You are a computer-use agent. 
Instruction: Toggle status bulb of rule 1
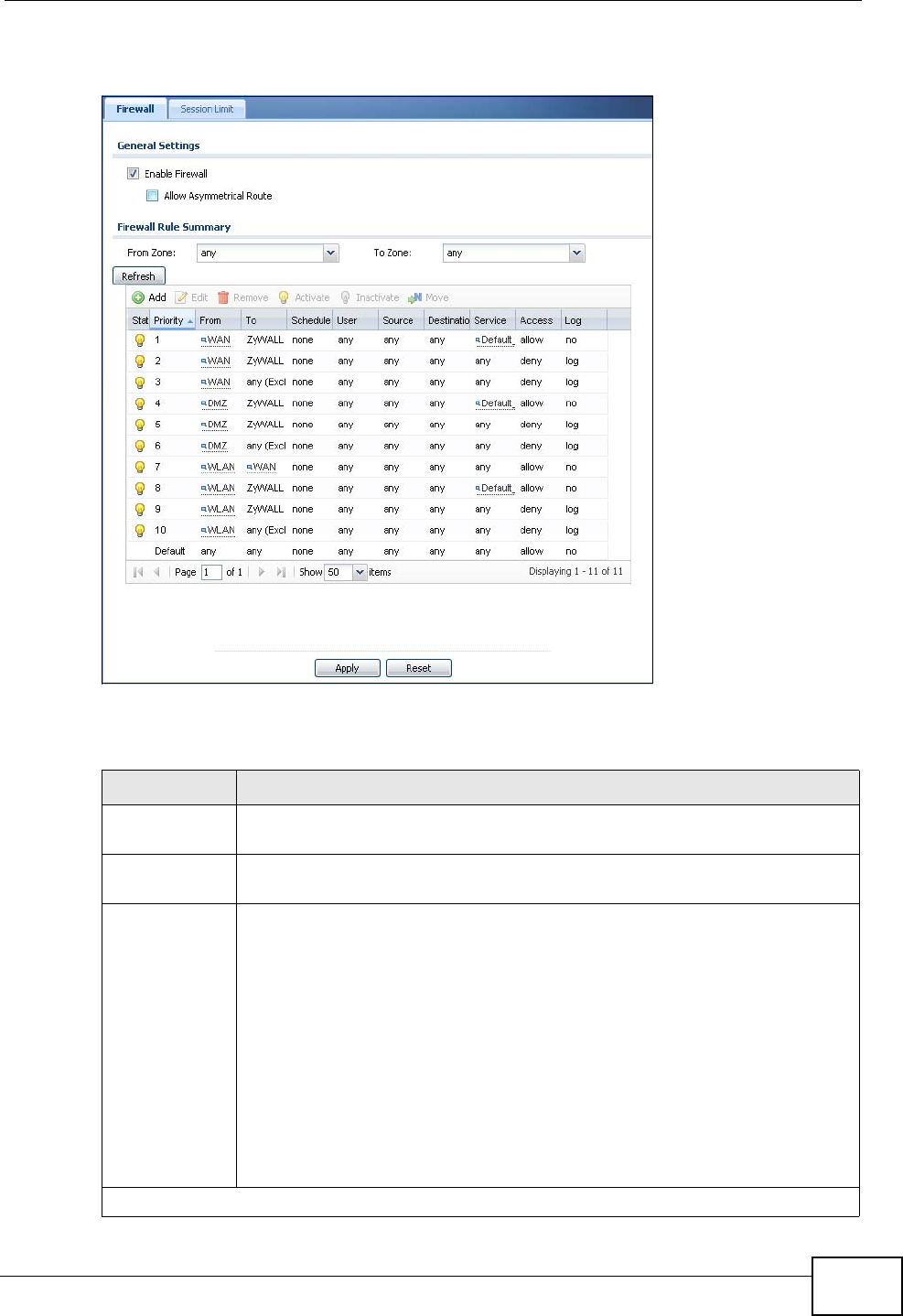[x=140, y=340]
